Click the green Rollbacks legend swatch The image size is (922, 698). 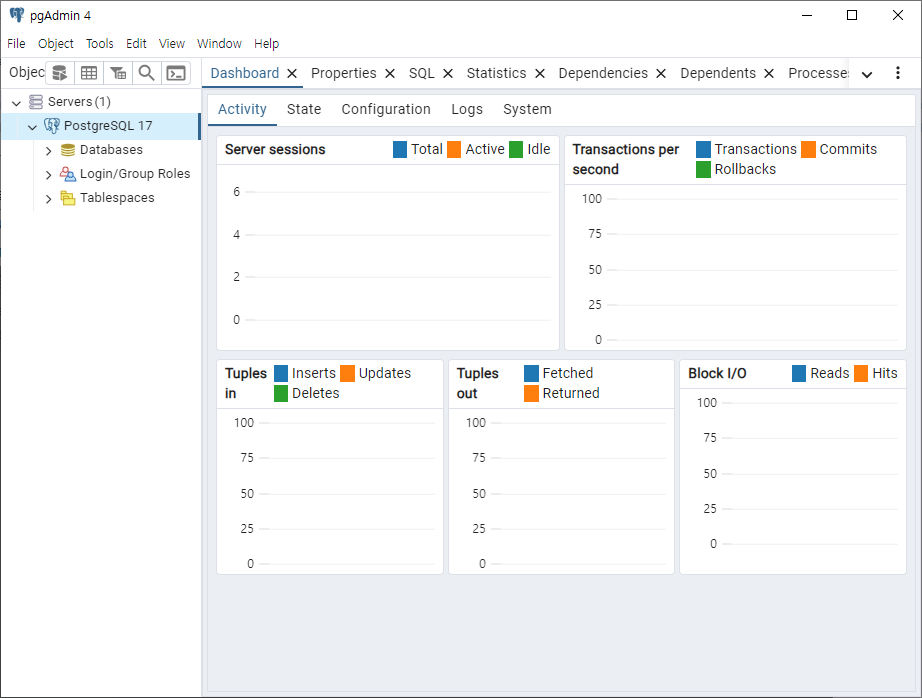point(703,169)
